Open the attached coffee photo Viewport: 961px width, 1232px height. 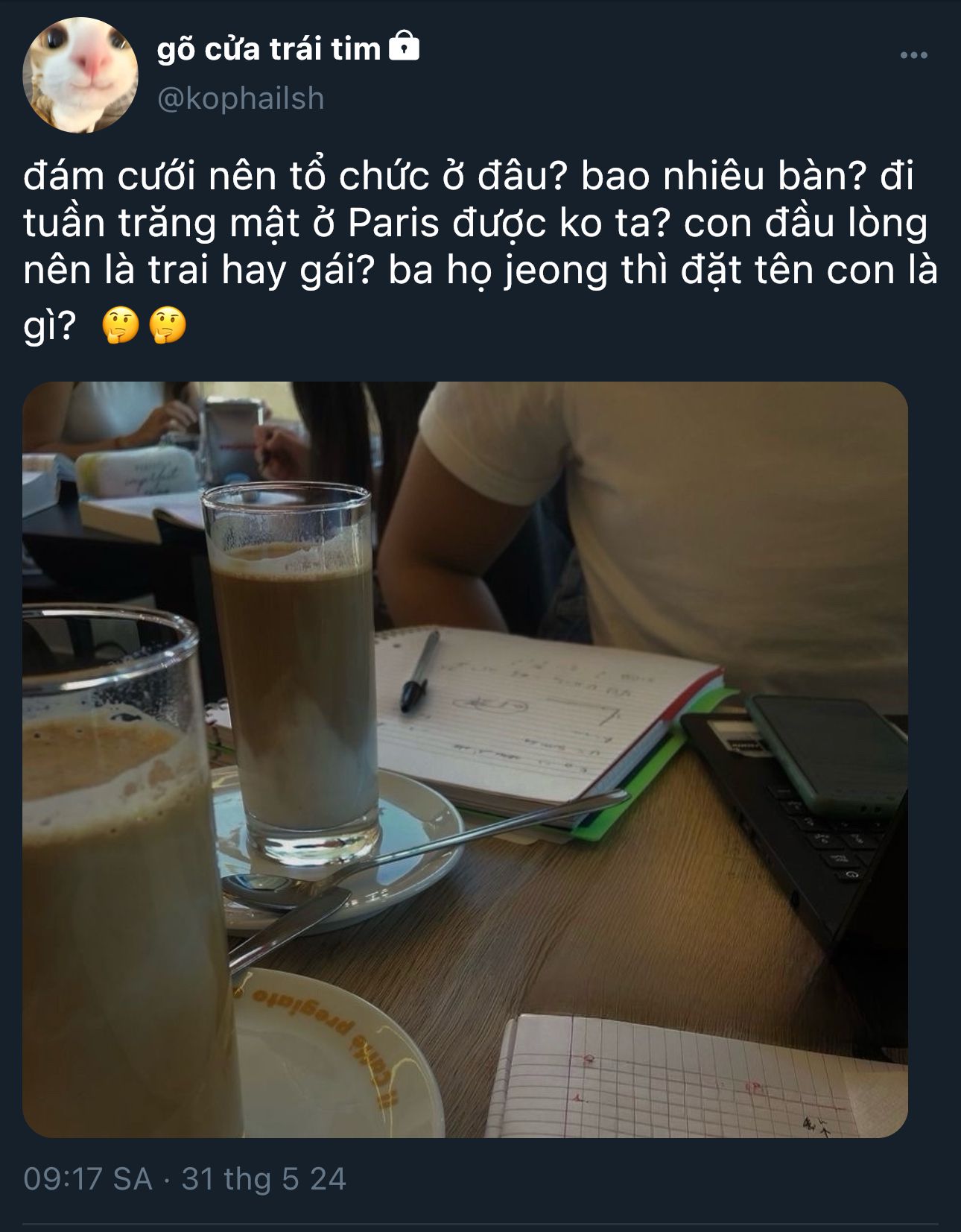[x=465, y=759]
